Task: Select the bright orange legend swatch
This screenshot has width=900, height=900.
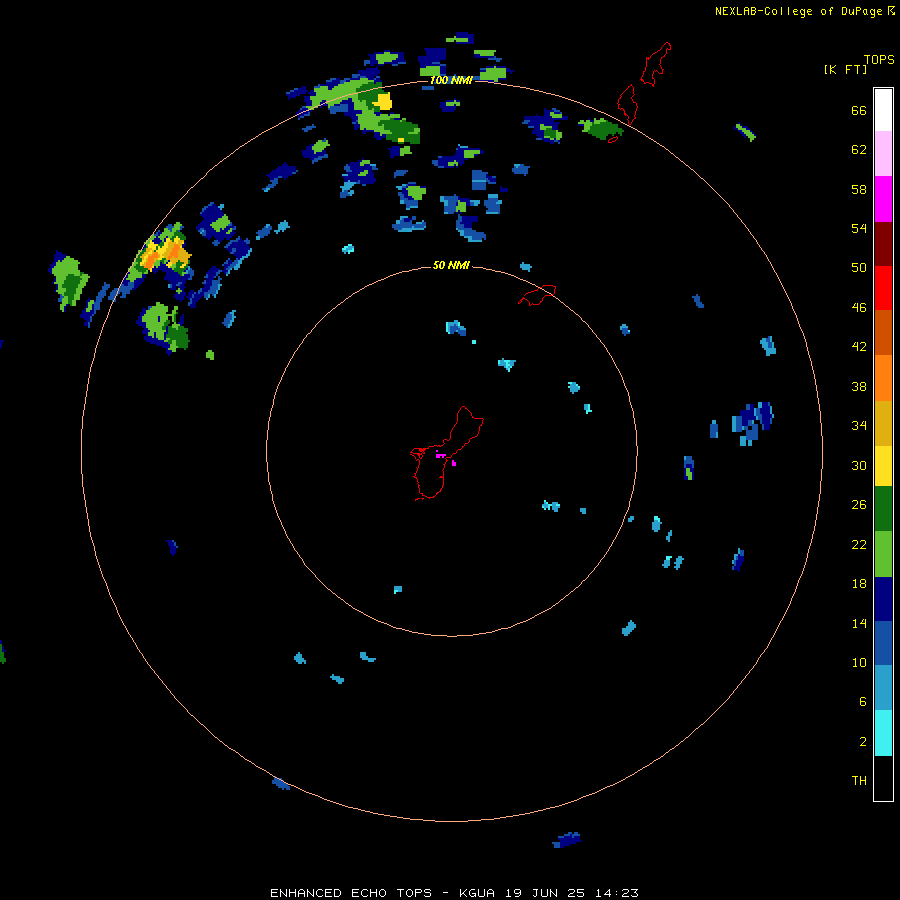Action: (x=883, y=378)
